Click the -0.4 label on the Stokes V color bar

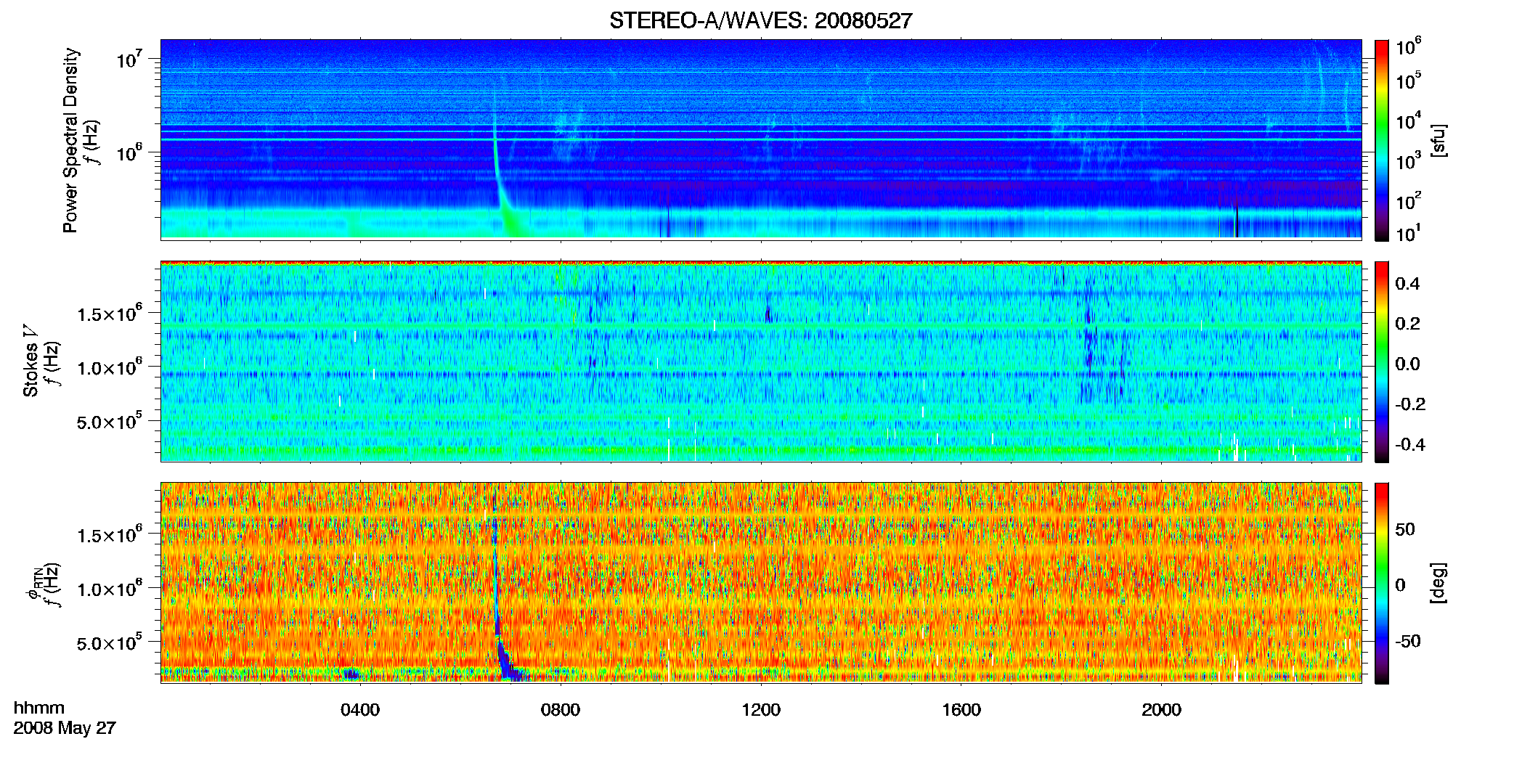tap(1410, 444)
